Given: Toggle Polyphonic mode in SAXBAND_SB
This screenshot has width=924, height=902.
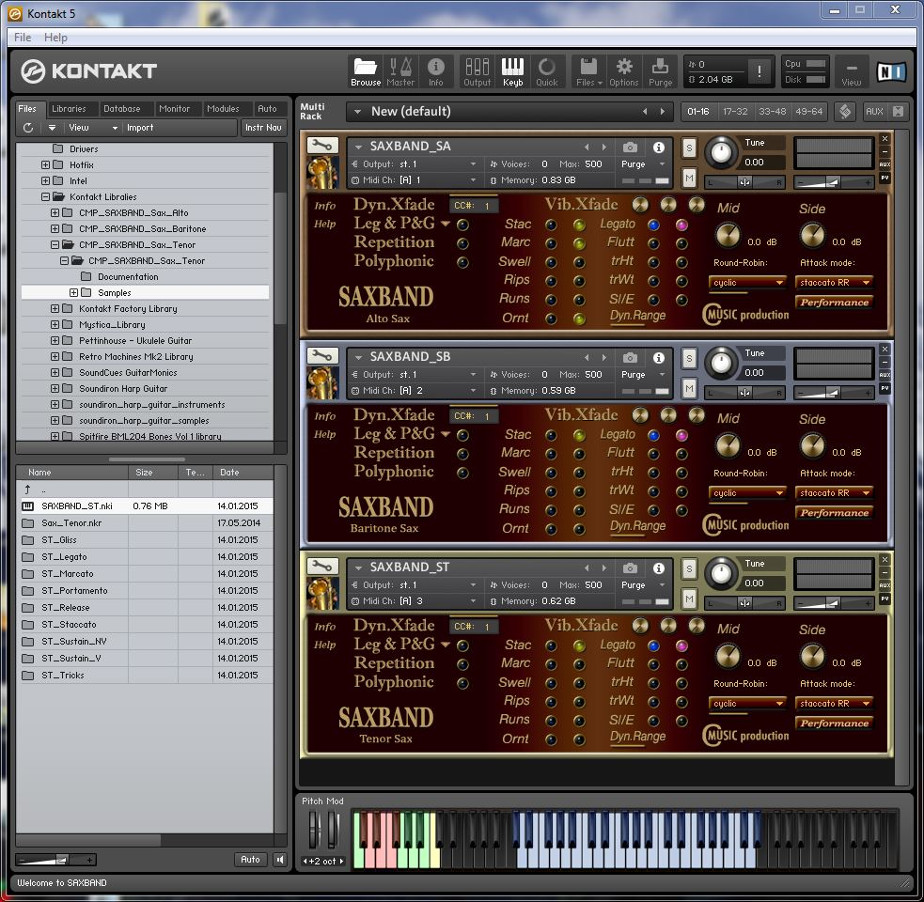Looking at the screenshot, I should pos(463,473).
